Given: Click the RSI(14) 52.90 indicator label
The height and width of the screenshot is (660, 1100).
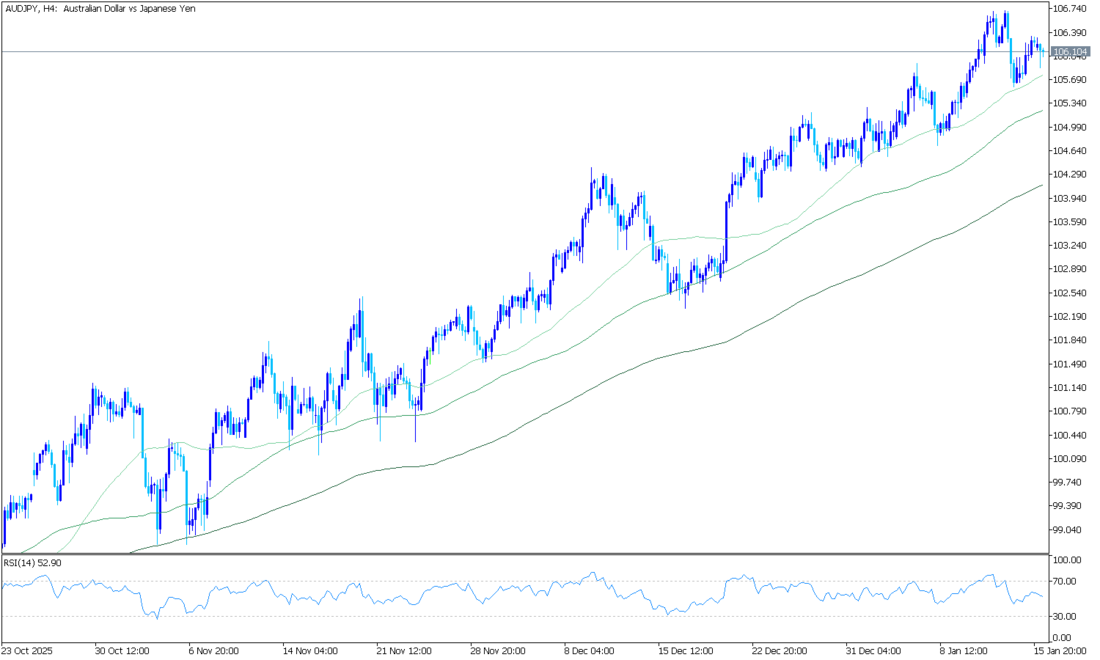Looking at the screenshot, I should coord(33,563).
